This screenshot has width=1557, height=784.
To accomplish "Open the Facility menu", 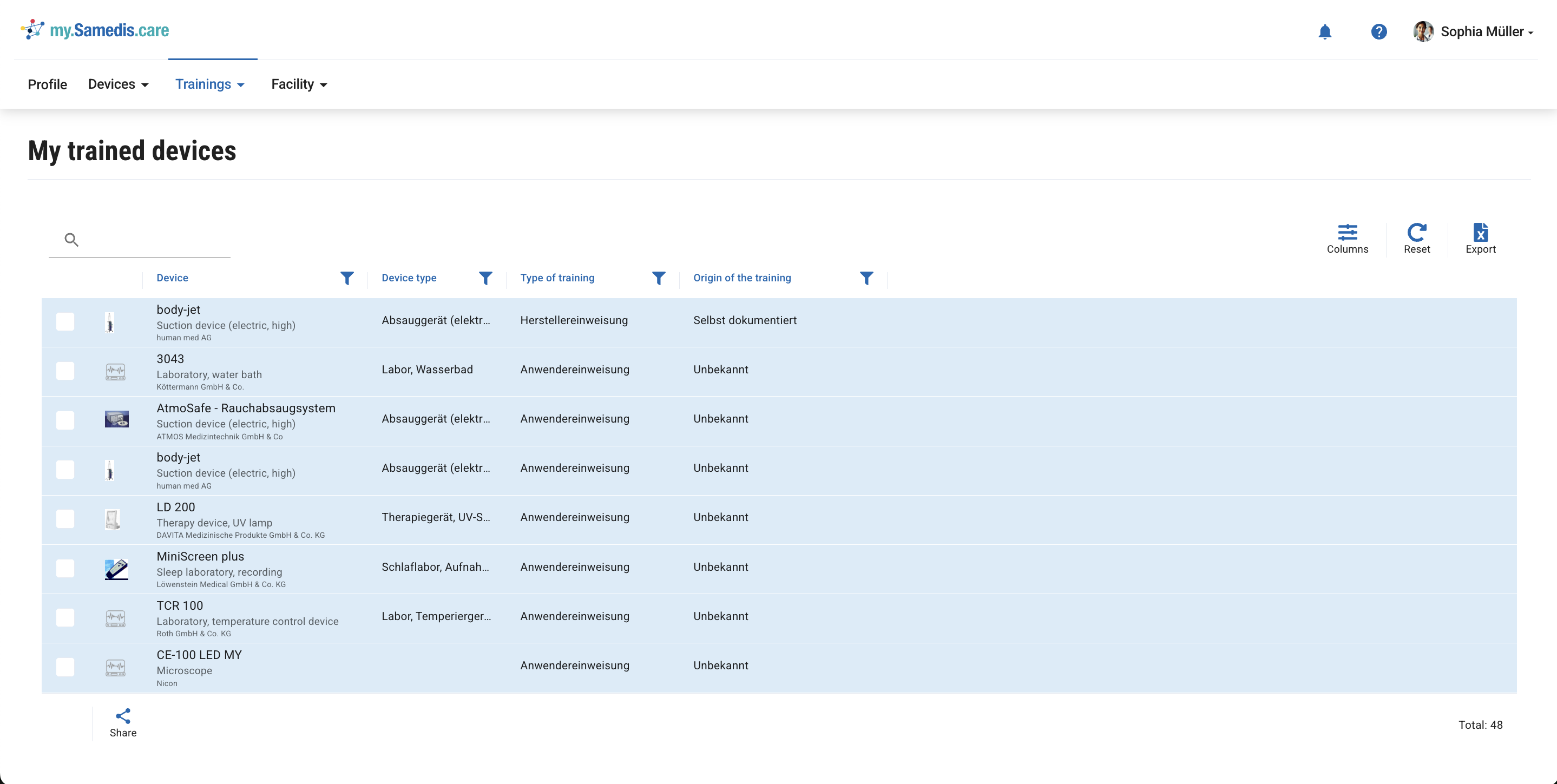I will 299,84.
